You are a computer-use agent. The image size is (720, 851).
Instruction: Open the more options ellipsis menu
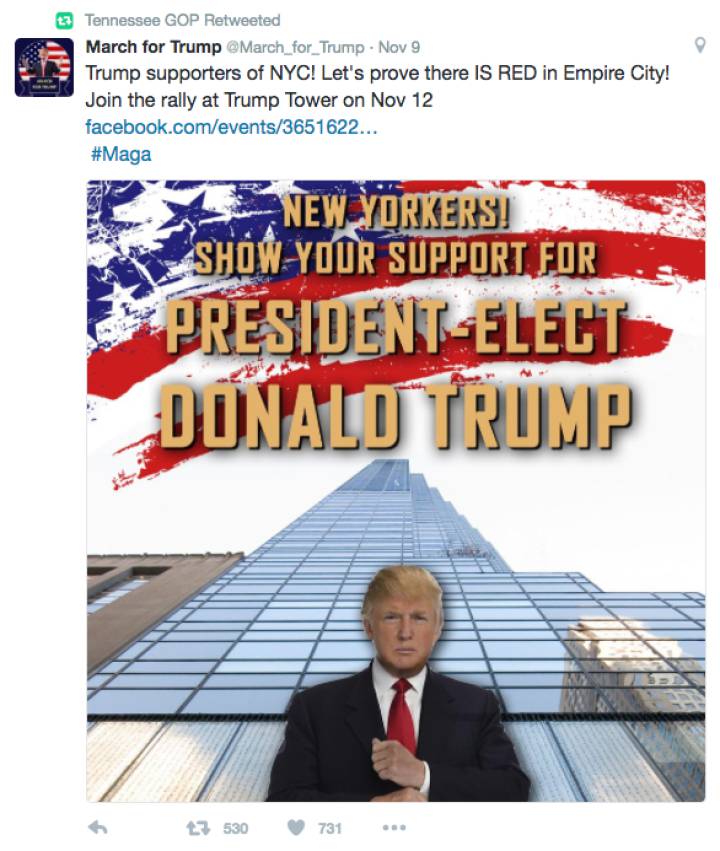(x=394, y=828)
